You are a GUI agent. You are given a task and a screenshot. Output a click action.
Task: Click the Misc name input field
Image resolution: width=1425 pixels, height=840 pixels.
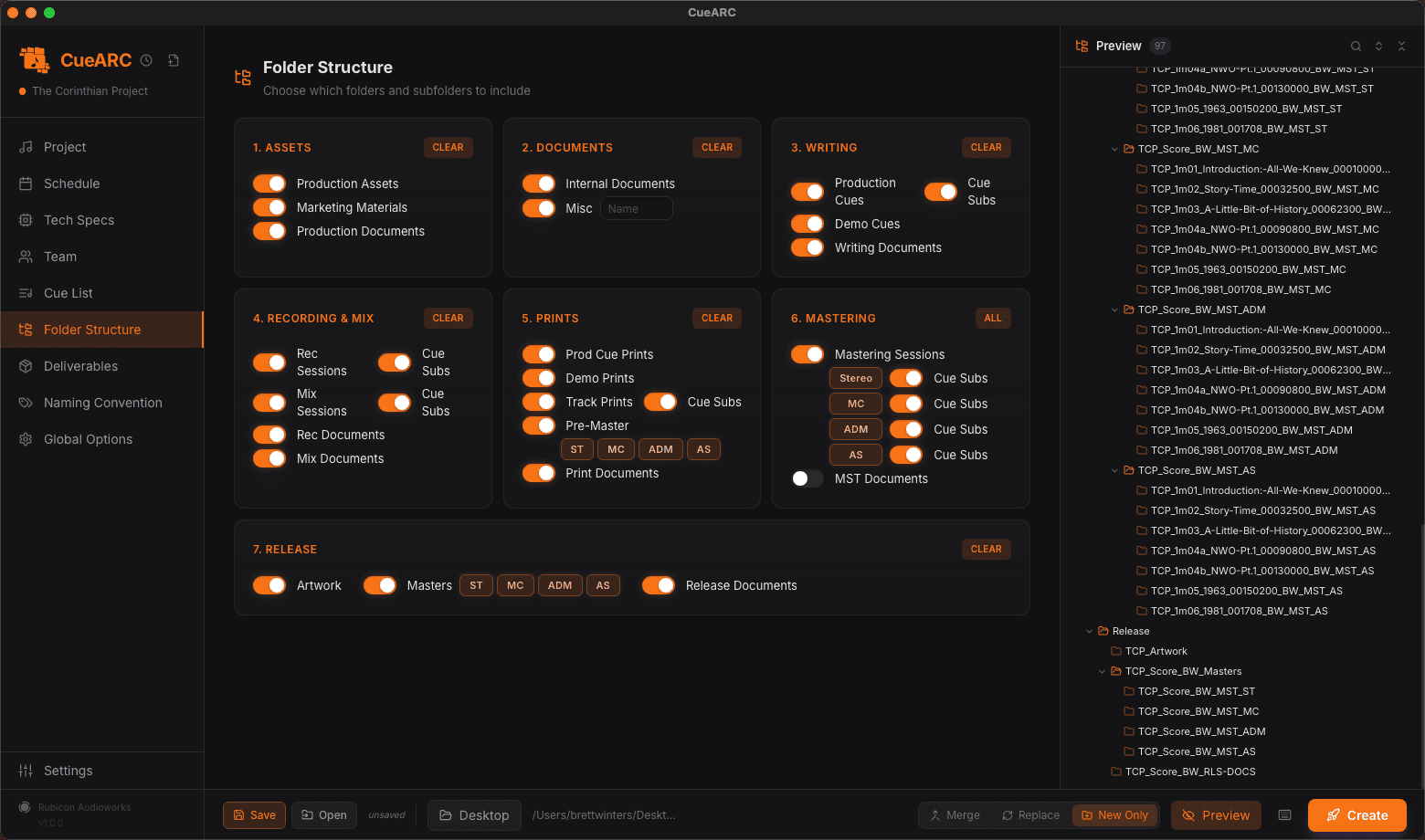coord(636,209)
